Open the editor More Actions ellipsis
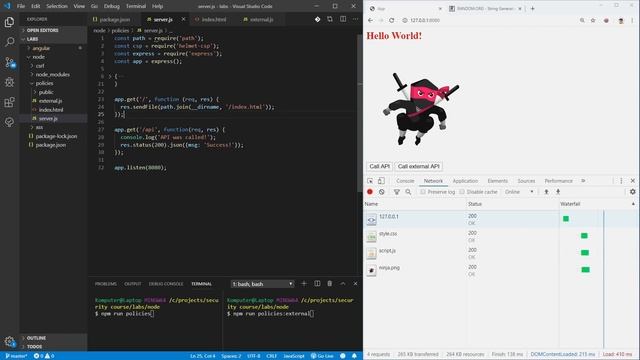640x360 pixels. tap(356, 19)
